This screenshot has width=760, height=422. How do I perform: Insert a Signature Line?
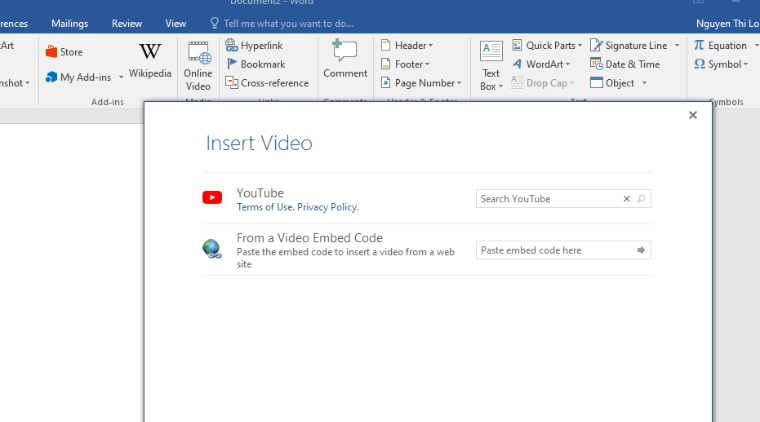[x=629, y=46]
